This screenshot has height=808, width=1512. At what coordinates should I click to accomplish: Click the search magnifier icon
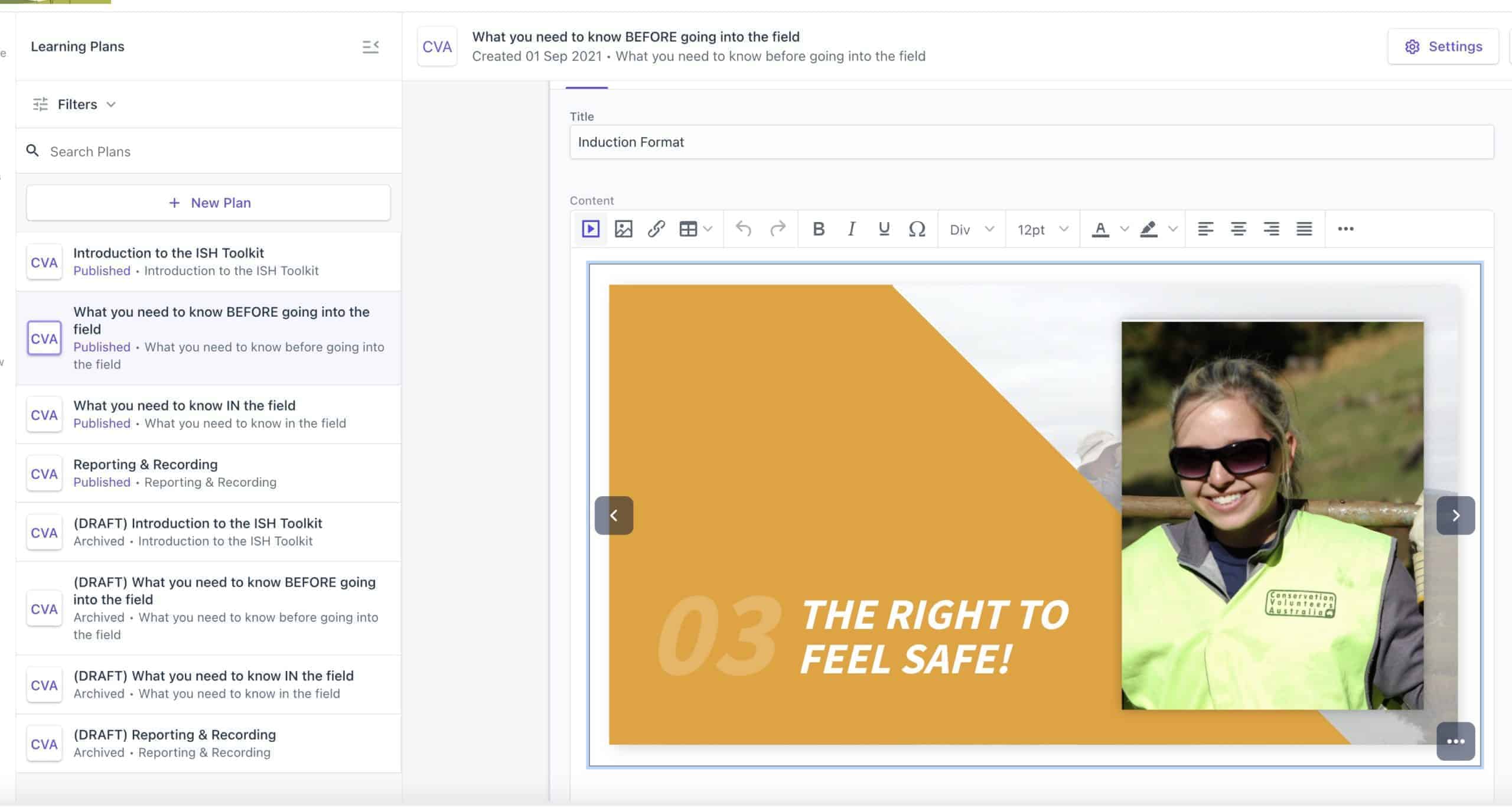tap(33, 151)
